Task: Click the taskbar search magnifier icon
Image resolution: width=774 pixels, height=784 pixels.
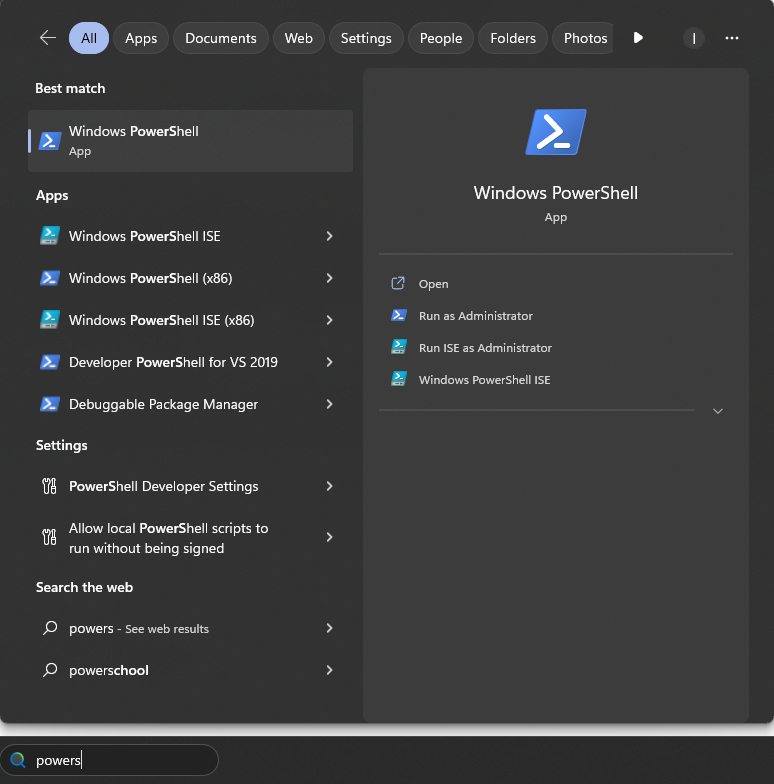Action: pyautogui.click(x=18, y=760)
